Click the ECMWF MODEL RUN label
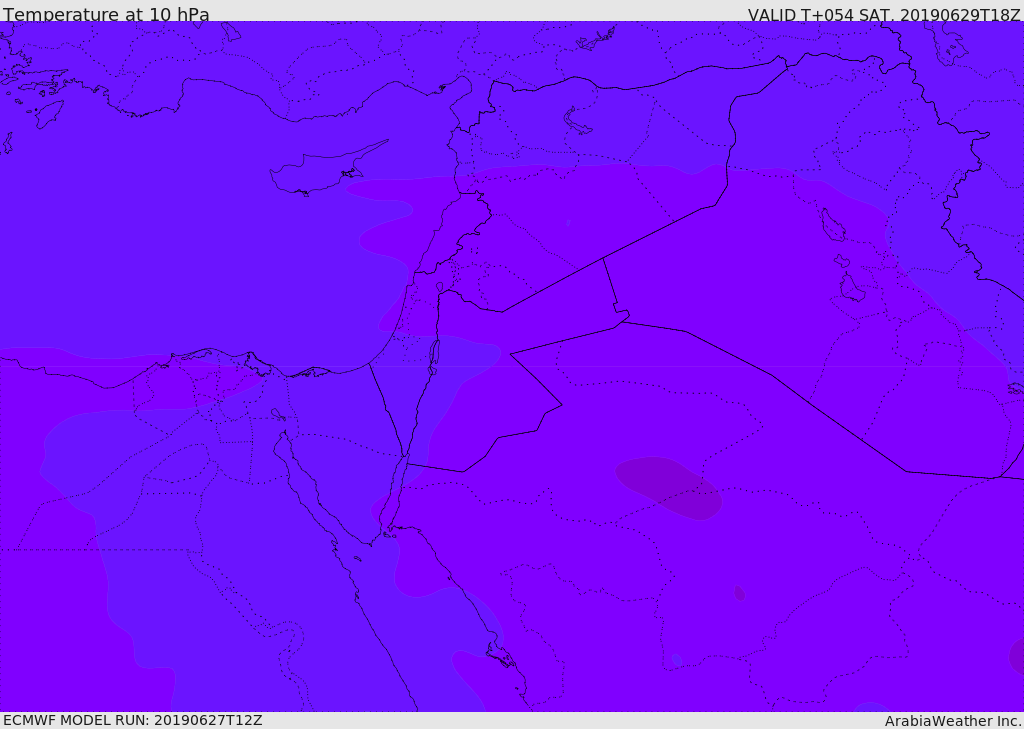1024x729 pixels. click(x=133, y=721)
